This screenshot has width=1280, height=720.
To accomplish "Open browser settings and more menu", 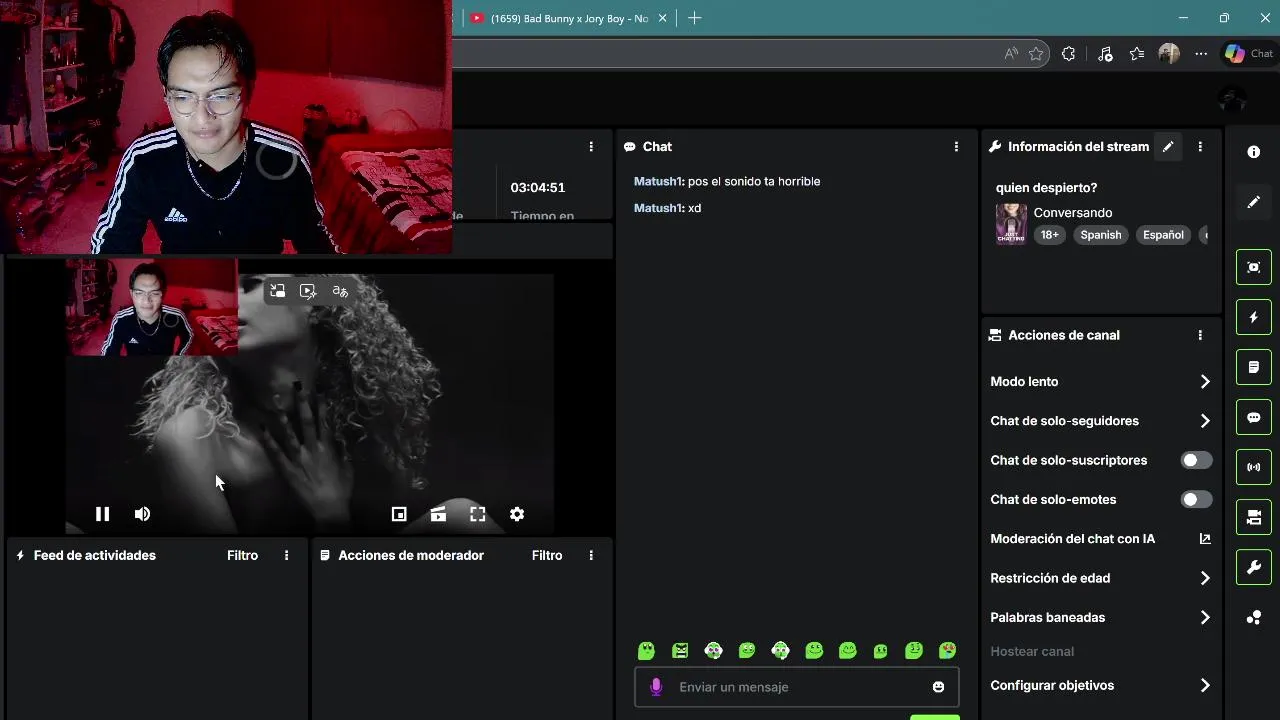I will [x=1201, y=54].
